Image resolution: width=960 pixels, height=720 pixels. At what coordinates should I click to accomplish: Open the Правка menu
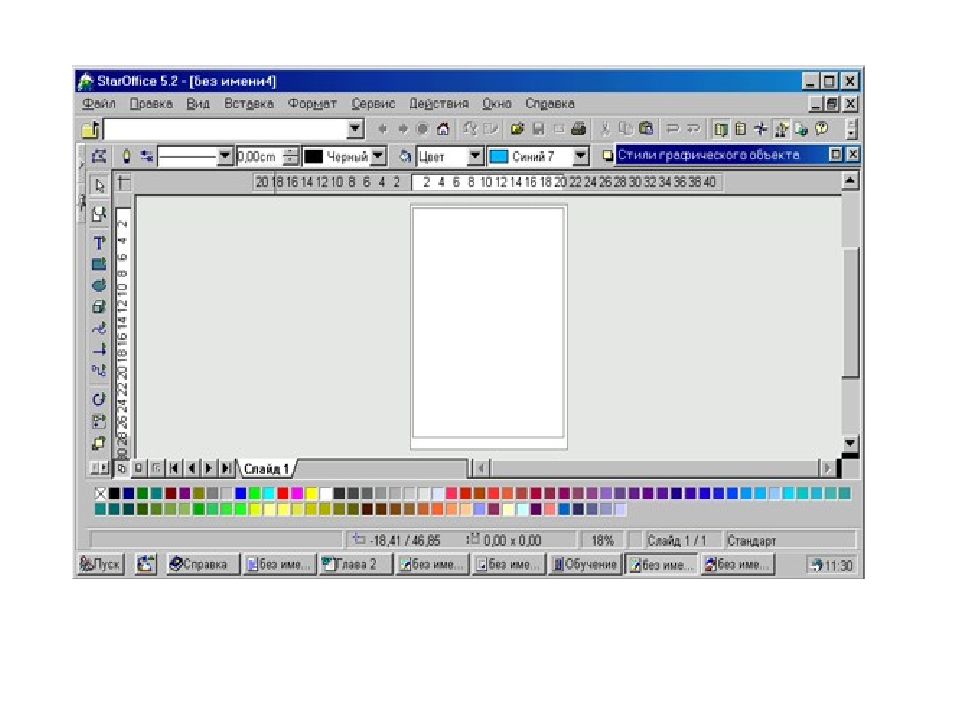151,103
